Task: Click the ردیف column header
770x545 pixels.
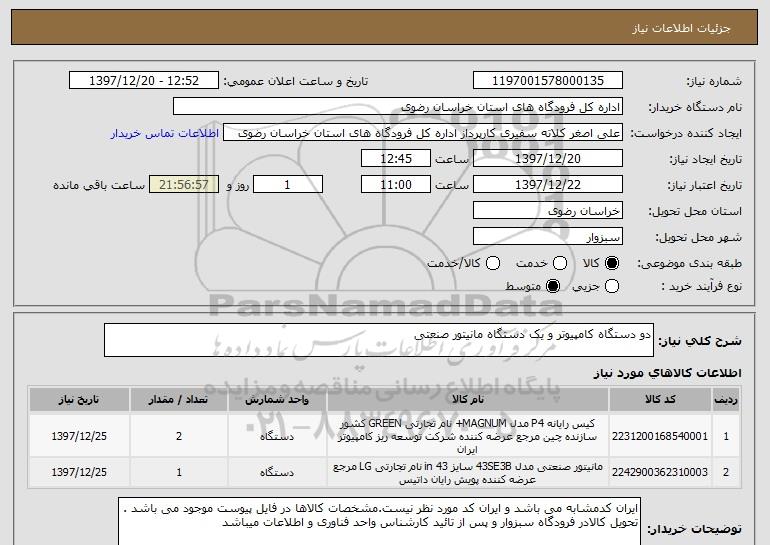Action: (x=726, y=400)
